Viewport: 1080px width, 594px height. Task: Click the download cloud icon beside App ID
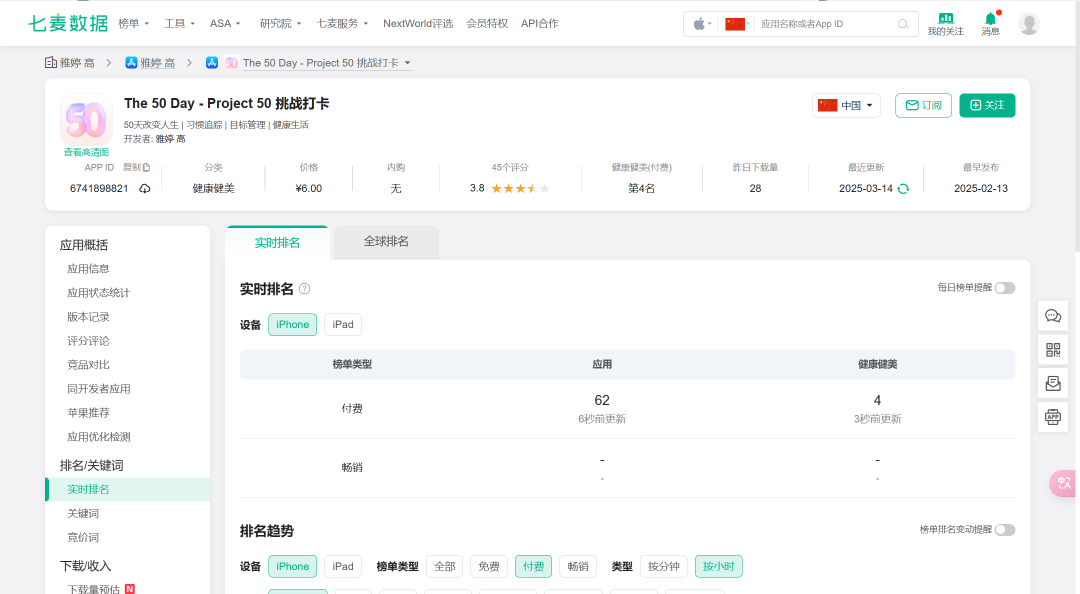tap(145, 189)
